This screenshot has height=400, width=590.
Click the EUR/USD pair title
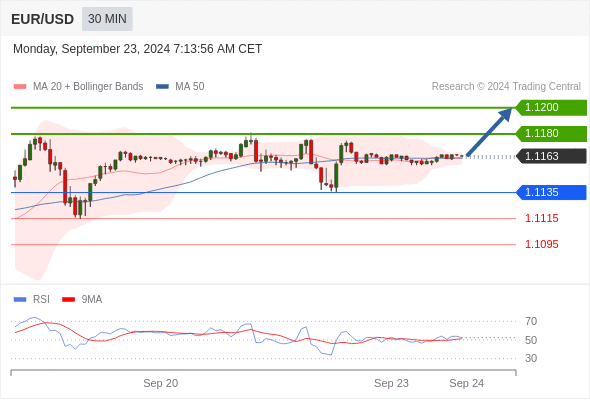43,19
